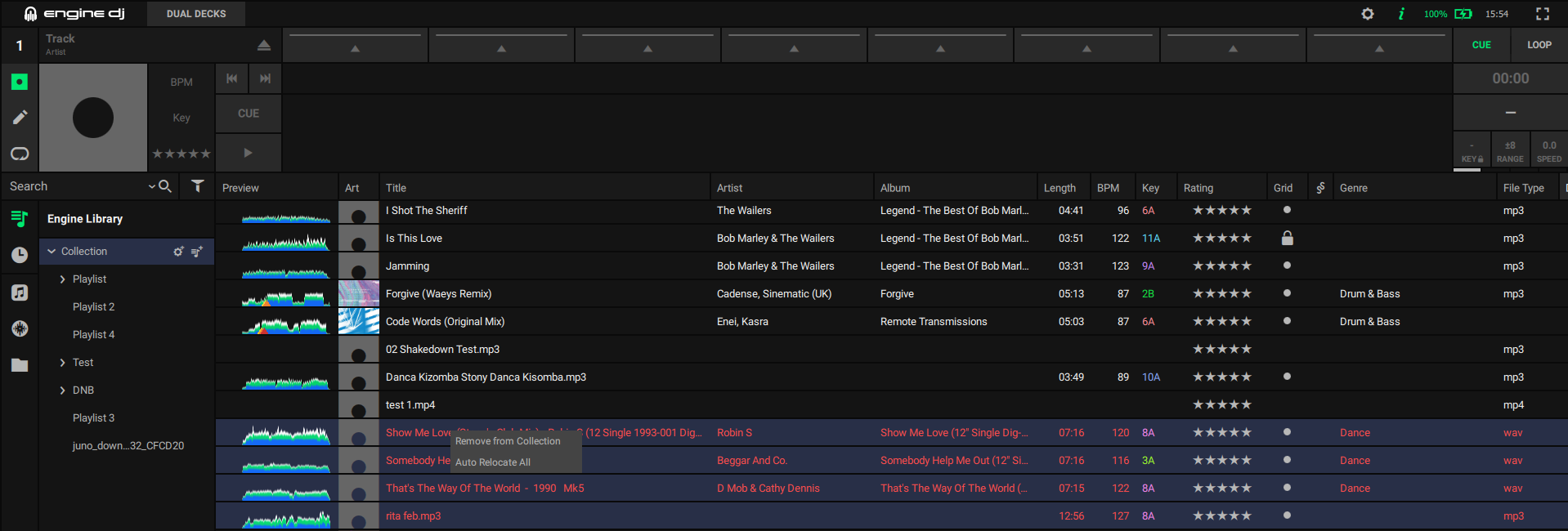Switch to the CUE tab
The height and width of the screenshot is (531, 1568).
coord(1481,45)
